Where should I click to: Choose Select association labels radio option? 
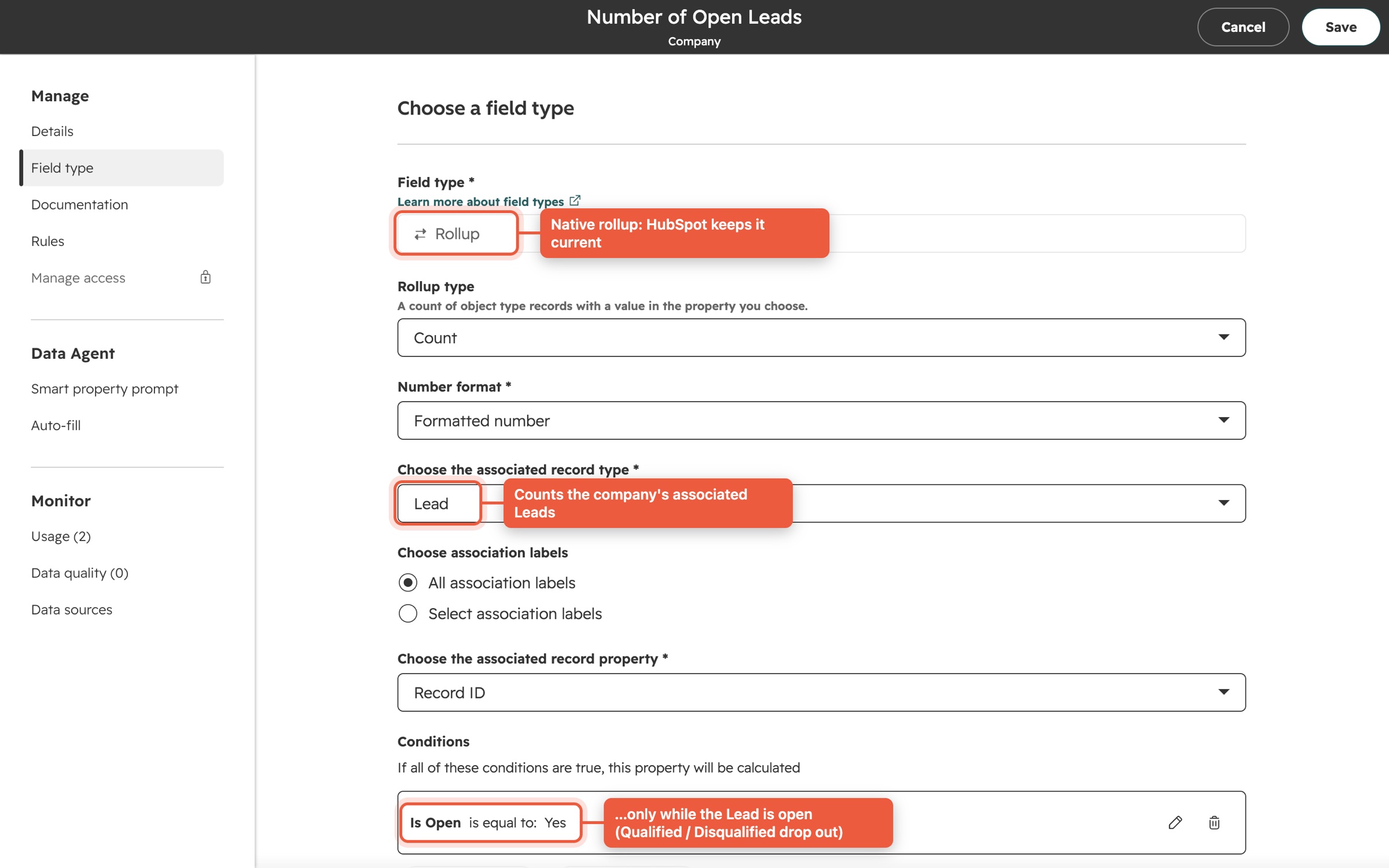[x=408, y=613]
